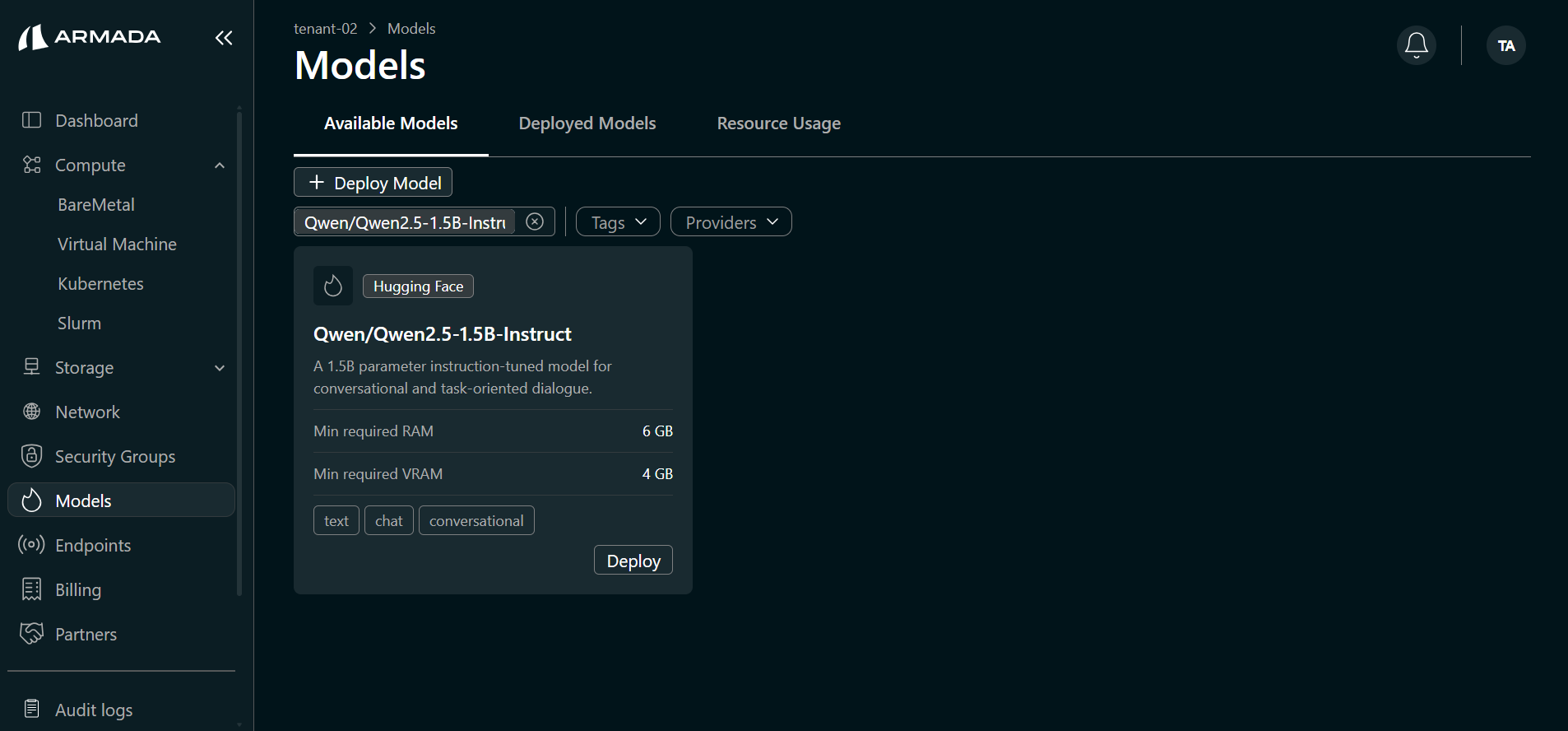Click the Qwen/Qwen2.5-1.5B-Instruct card title
The image size is (1568, 731).
[443, 333]
